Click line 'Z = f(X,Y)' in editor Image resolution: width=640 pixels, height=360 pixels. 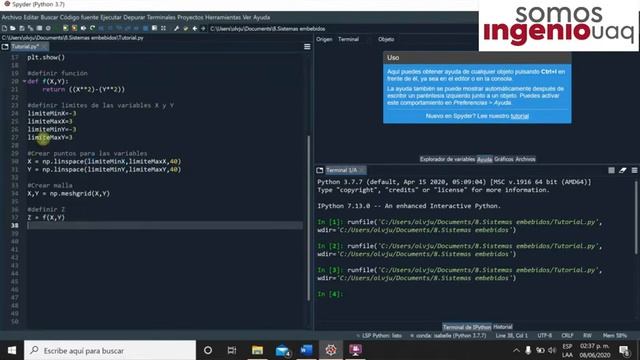pos(46,218)
